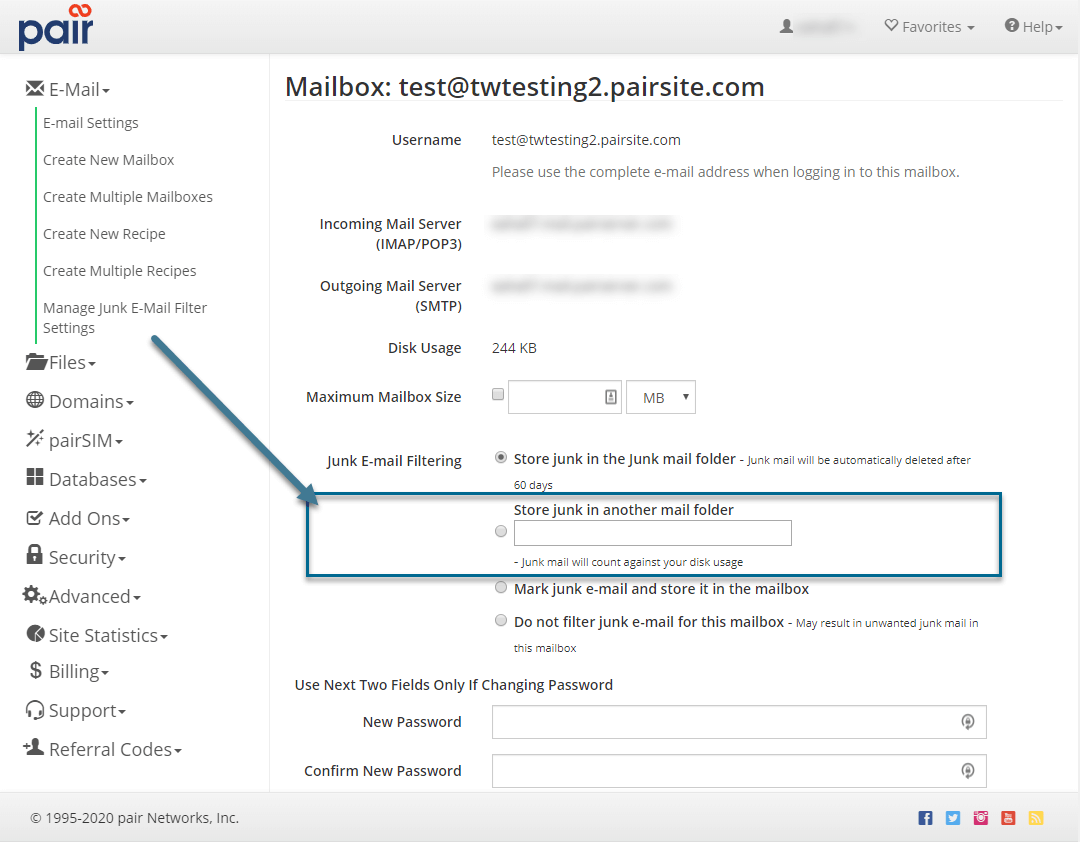Click the key icon in Confirm New Password field
The image size is (1080, 842).
point(967,771)
